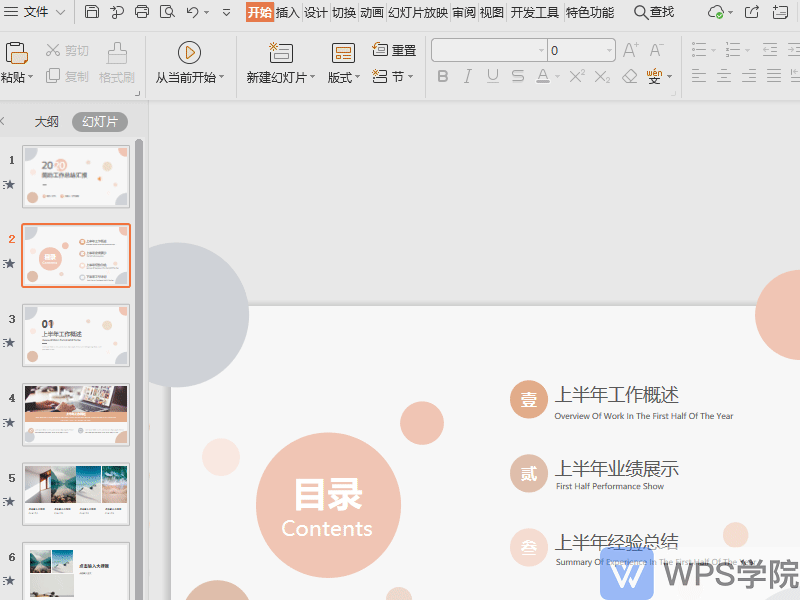Click the Superscript icon
Screen dimensions: 800x600
click(575, 76)
